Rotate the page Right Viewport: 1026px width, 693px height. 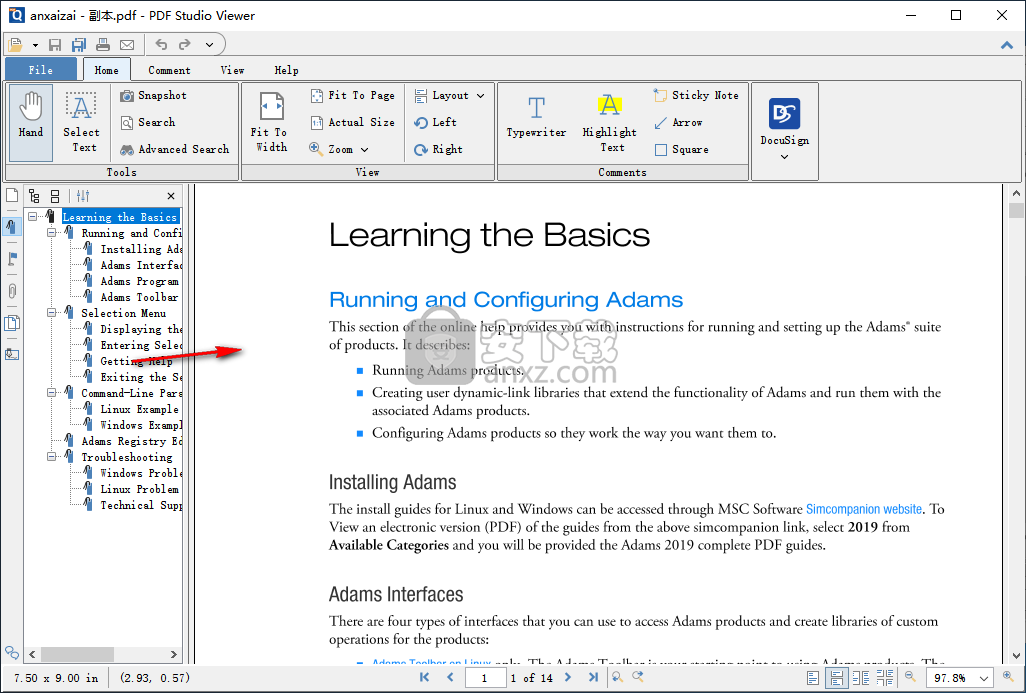[x=438, y=149]
